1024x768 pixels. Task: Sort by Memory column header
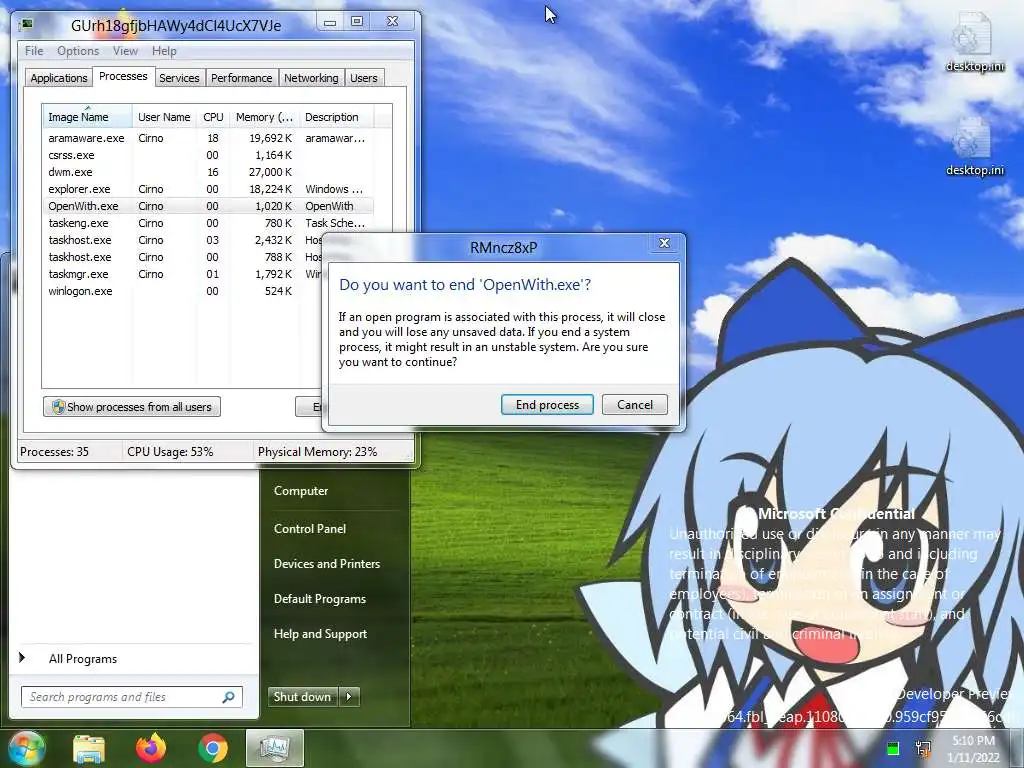(x=264, y=117)
